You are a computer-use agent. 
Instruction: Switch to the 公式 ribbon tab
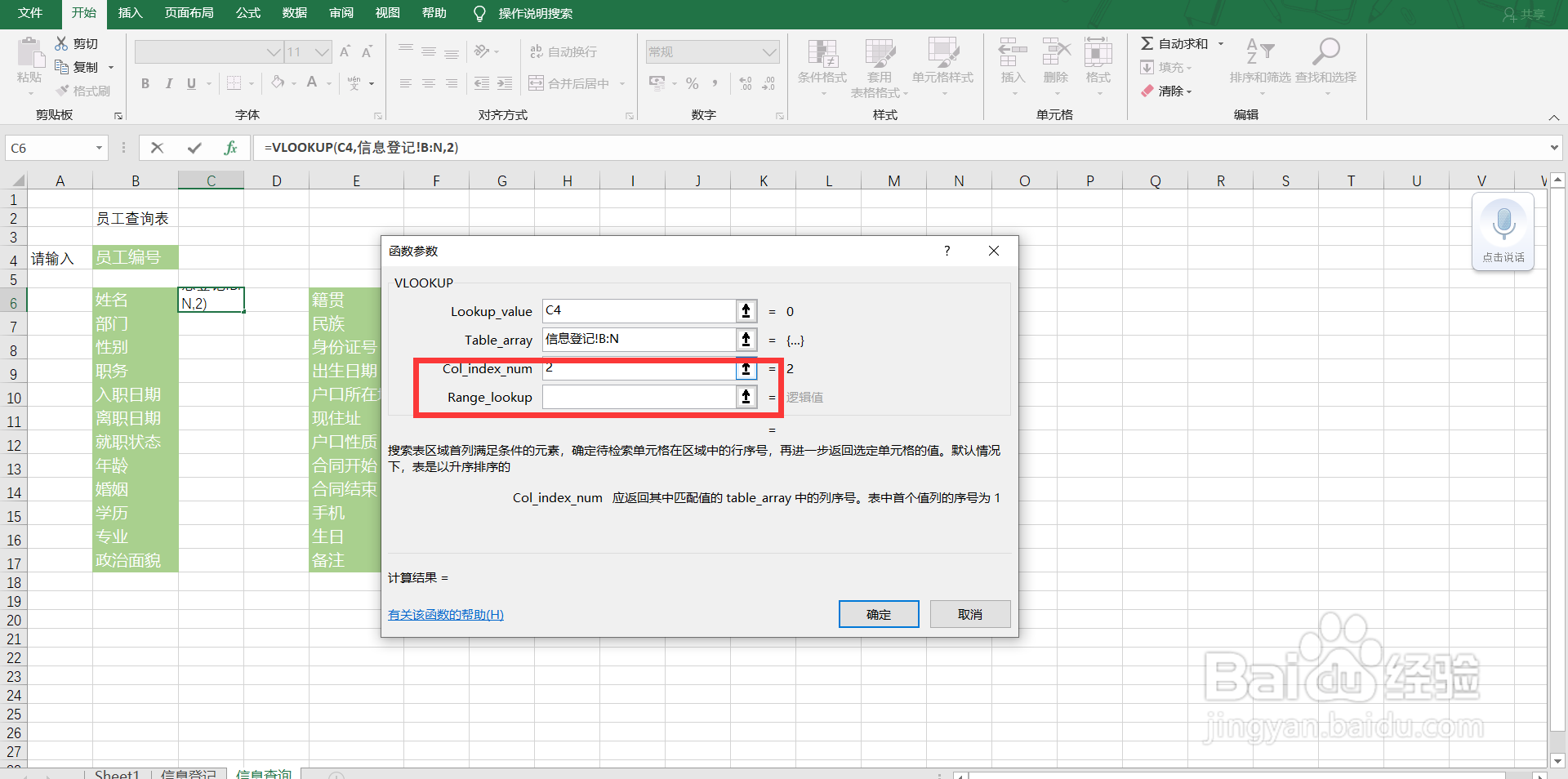pos(247,14)
